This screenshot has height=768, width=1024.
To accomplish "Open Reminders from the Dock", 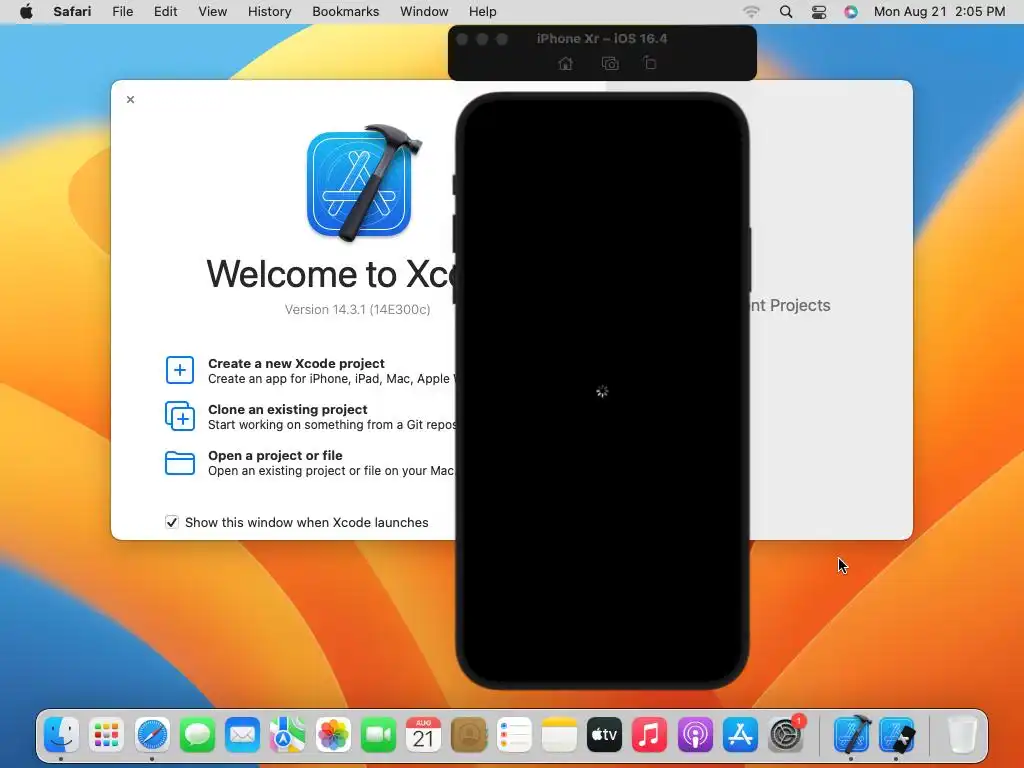I will [514, 735].
